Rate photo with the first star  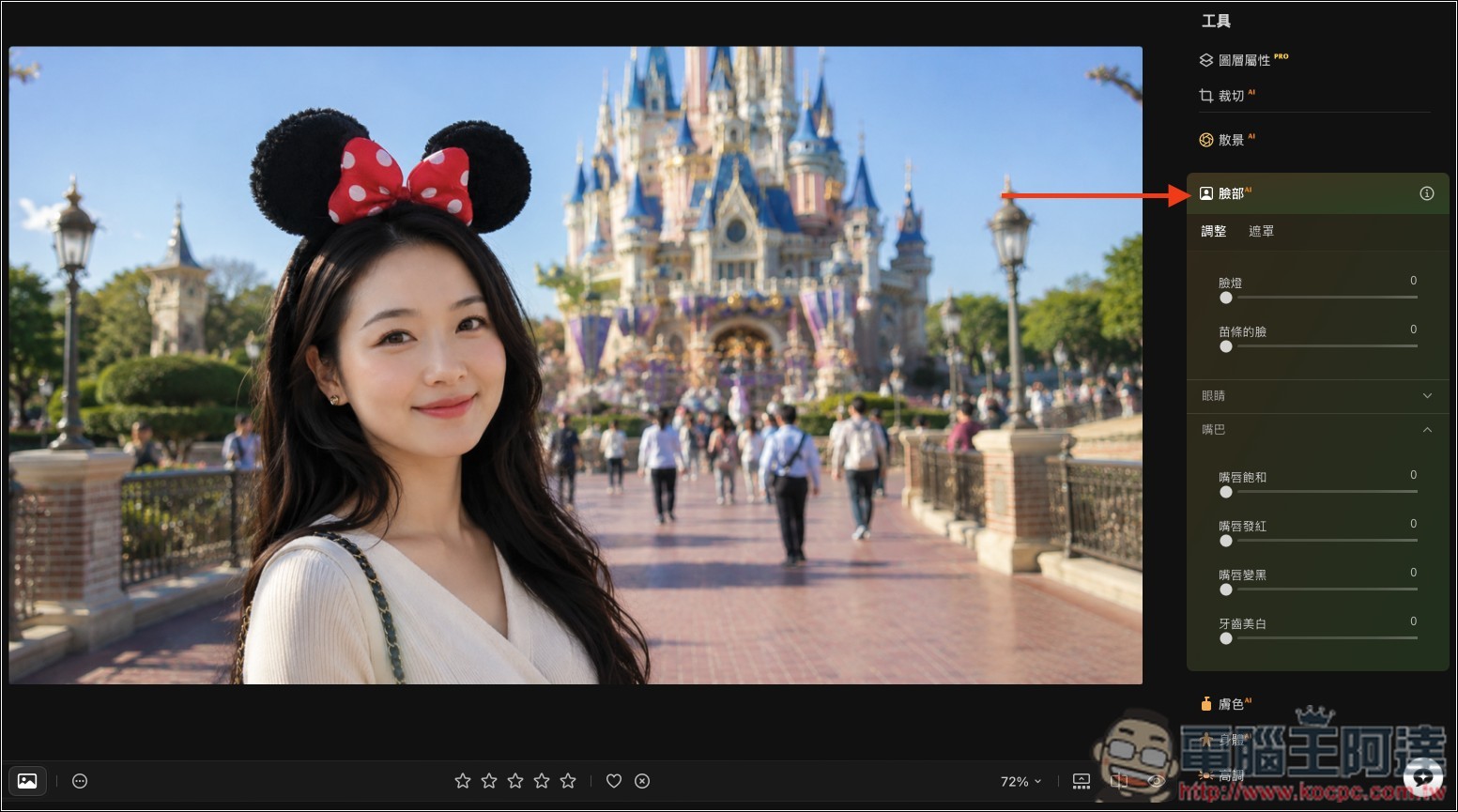463,781
